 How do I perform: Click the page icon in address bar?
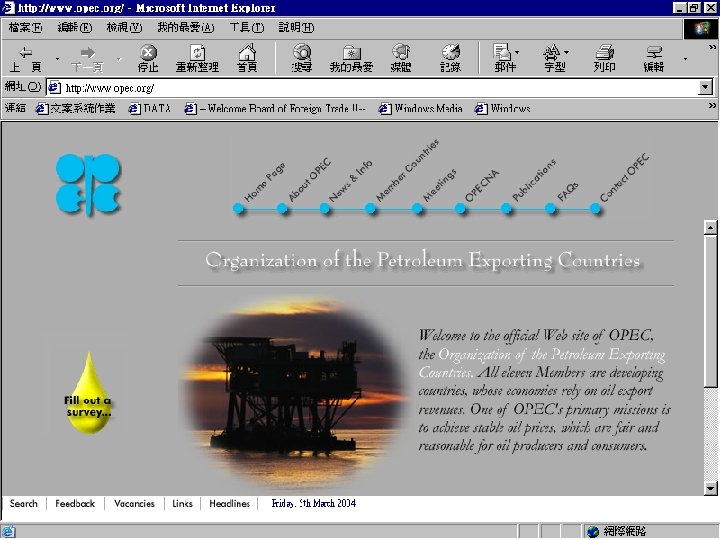(x=55, y=87)
